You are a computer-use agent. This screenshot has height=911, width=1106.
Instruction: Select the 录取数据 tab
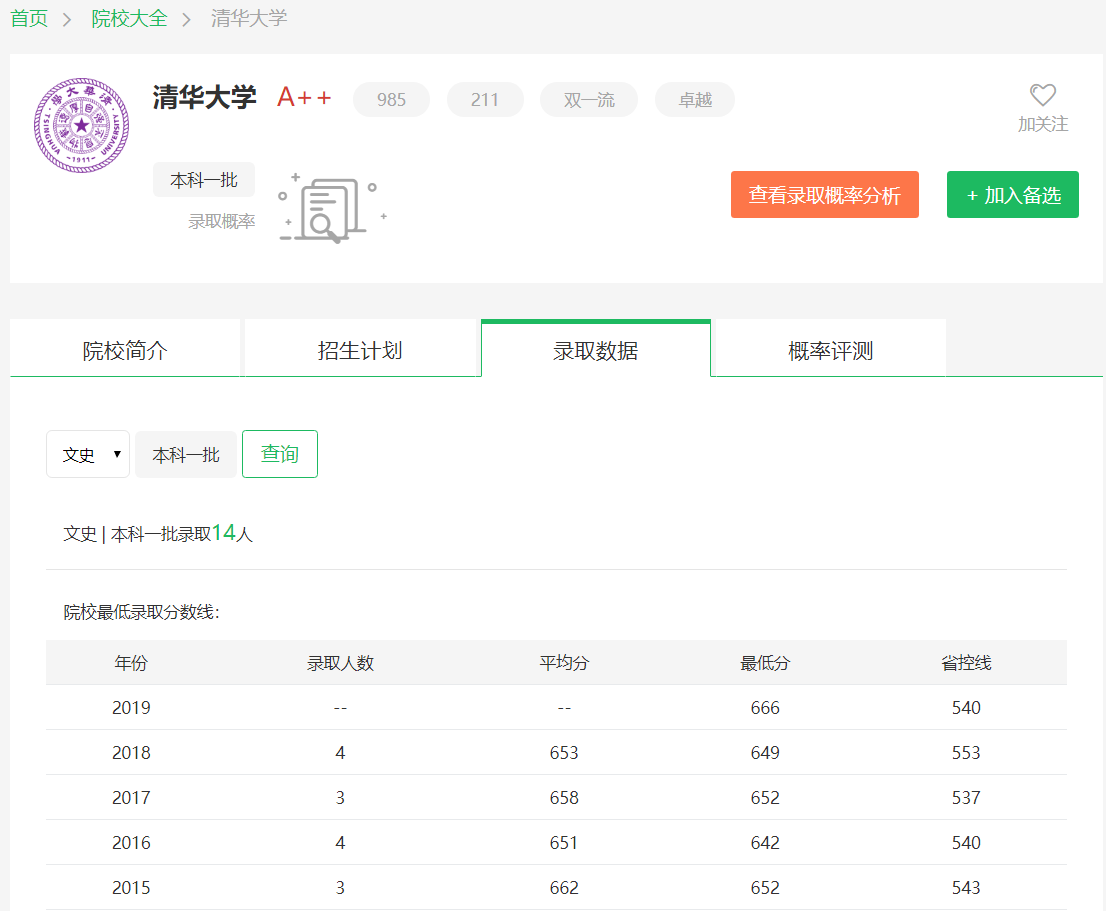(x=596, y=350)
